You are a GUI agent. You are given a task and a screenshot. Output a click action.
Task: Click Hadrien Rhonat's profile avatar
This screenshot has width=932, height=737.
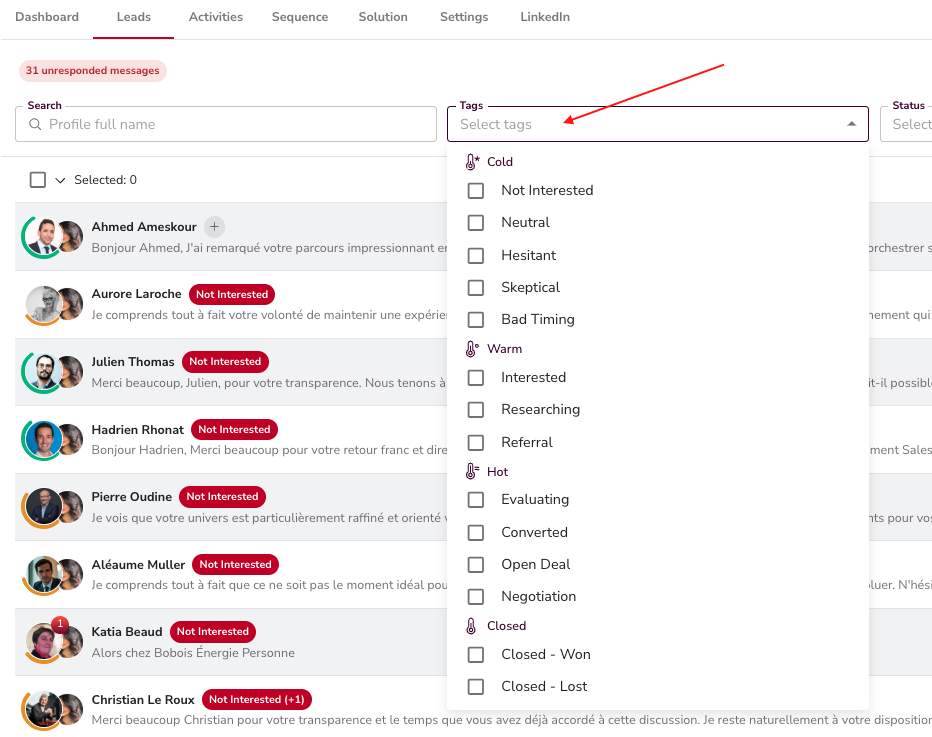[x=43, y=439]
